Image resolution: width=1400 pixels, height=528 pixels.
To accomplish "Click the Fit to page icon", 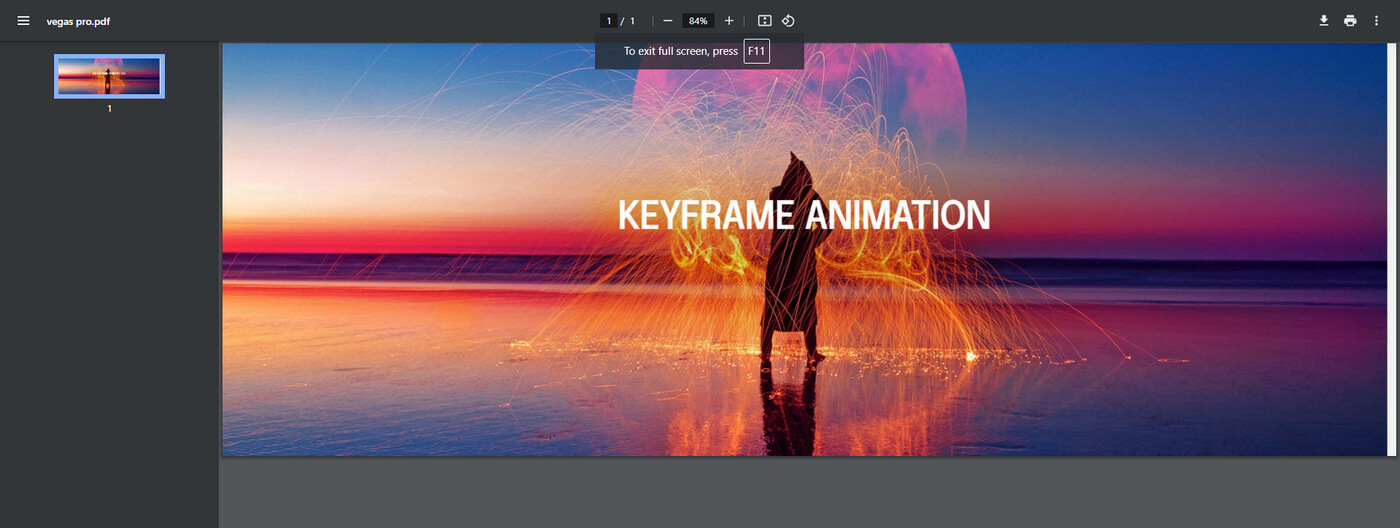I will click(765, 21).
